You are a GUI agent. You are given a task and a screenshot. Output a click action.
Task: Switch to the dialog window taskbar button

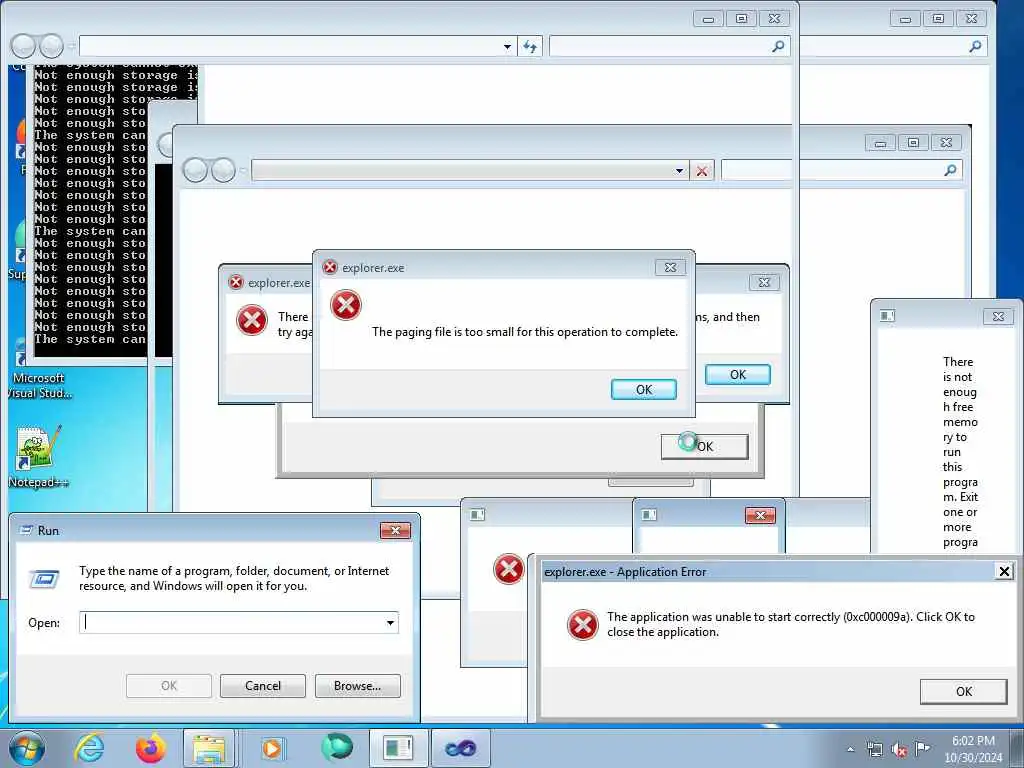pos(399,748)
